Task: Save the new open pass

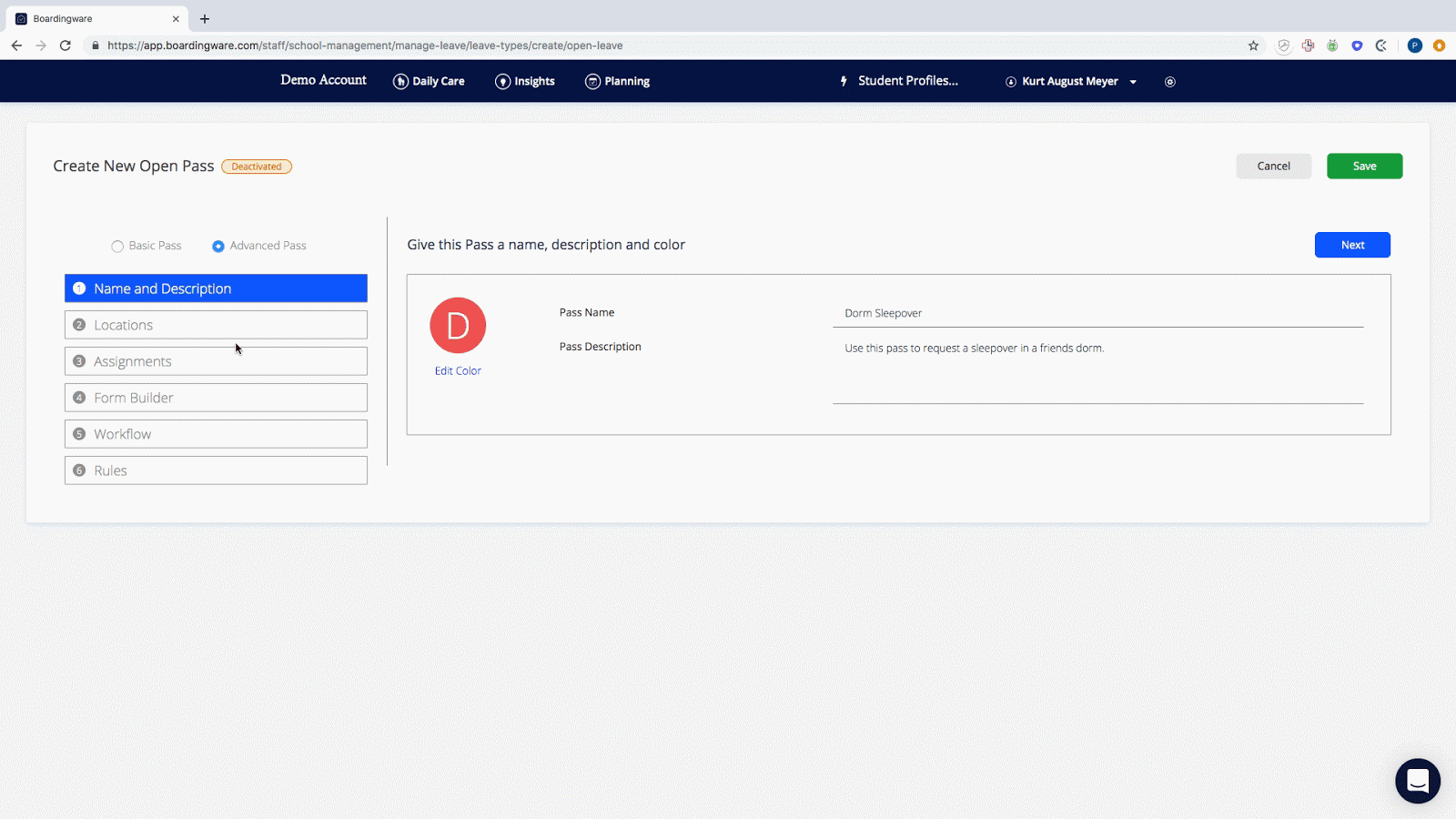Action: (1364, 167)
